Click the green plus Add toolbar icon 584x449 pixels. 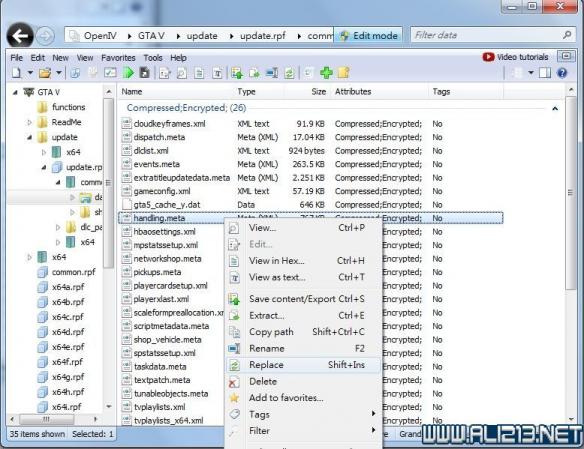(x=326, y=73)
